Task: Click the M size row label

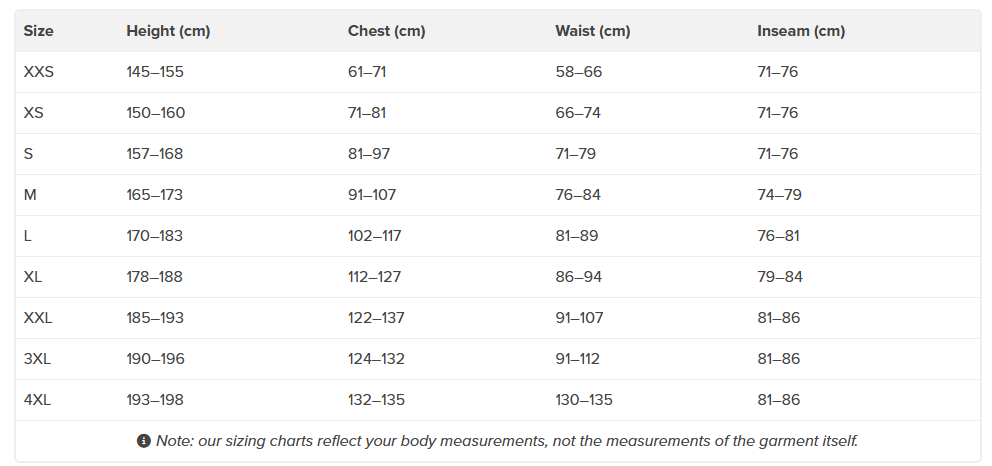Action: pos(30,195)
